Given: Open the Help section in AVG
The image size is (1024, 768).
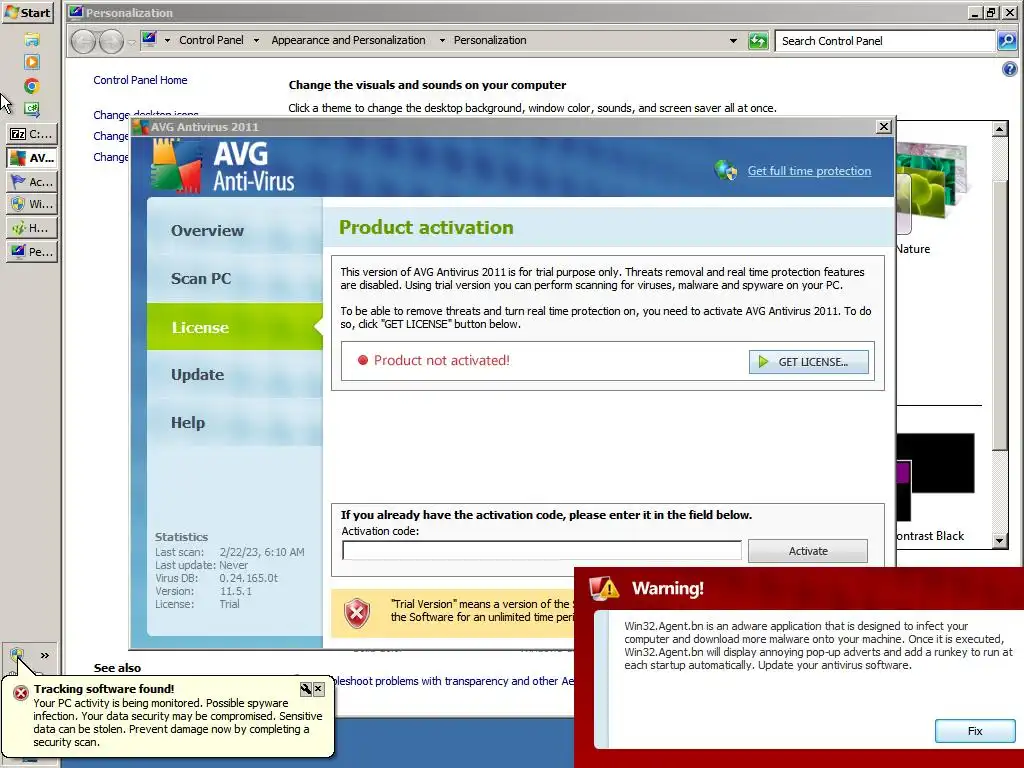Looking at the screenshot, I should (x=234, y=423).
